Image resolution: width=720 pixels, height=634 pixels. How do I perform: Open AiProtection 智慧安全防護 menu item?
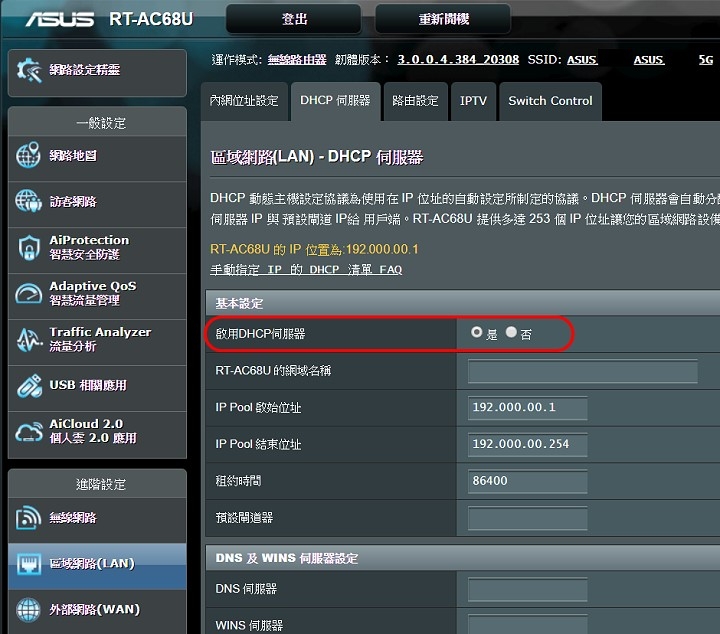coord(97,250)
